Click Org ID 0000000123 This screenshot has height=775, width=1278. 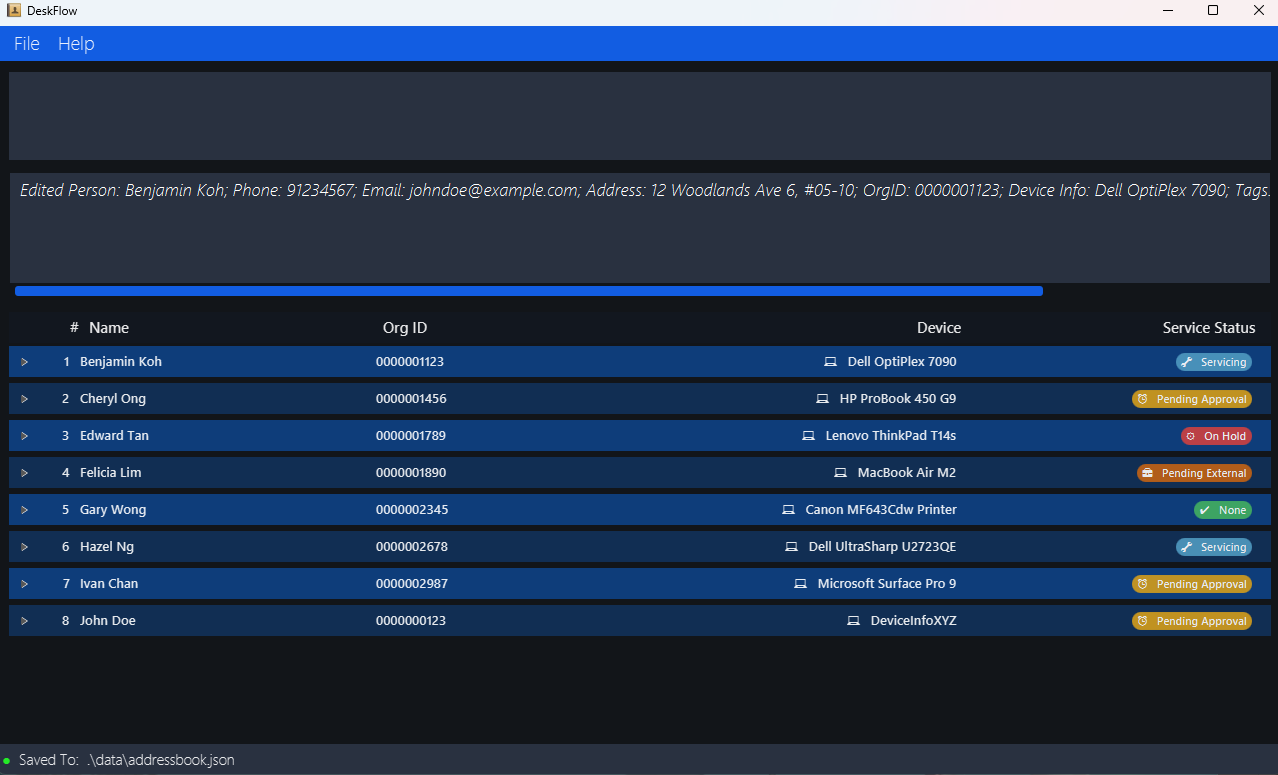[411, 621]
